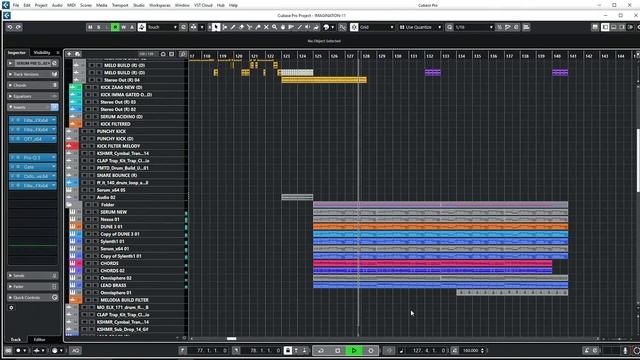Viewport: 640px width, 360px height.
Task: Open the Project menu
Action: 41,5
